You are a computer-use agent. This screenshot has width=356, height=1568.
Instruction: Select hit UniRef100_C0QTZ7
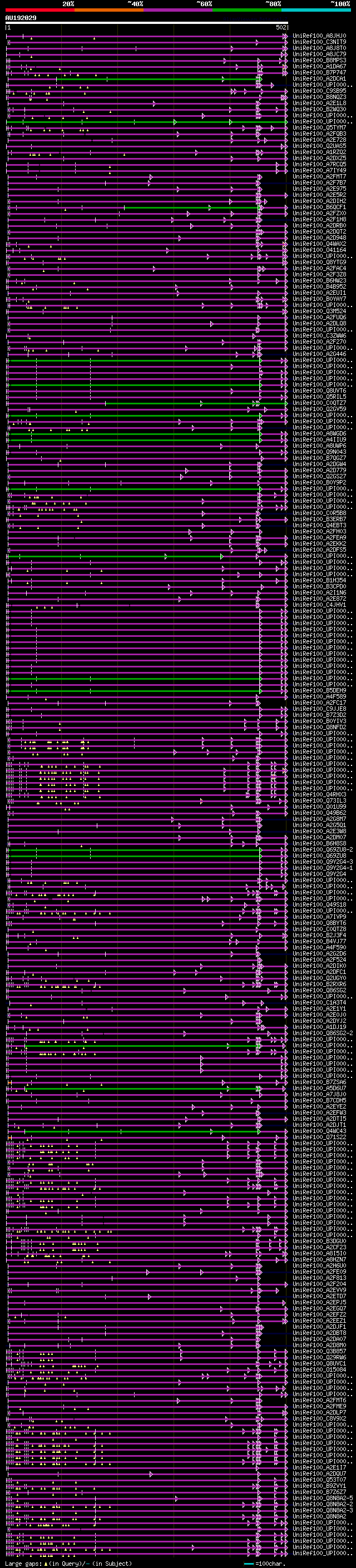[x=319, y=403]
